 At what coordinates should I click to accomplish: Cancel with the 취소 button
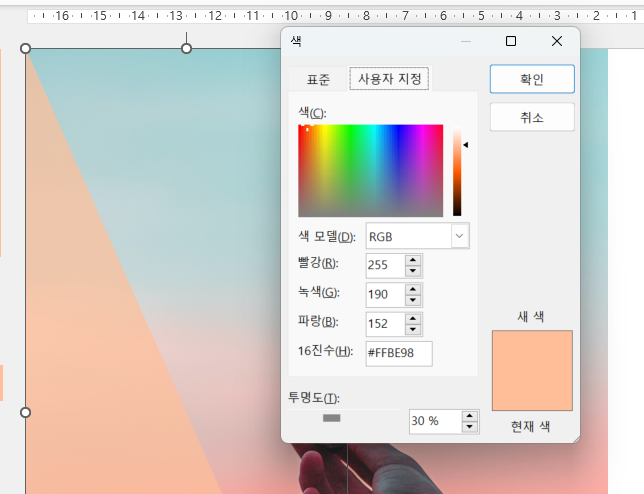[x=532, y=117]
